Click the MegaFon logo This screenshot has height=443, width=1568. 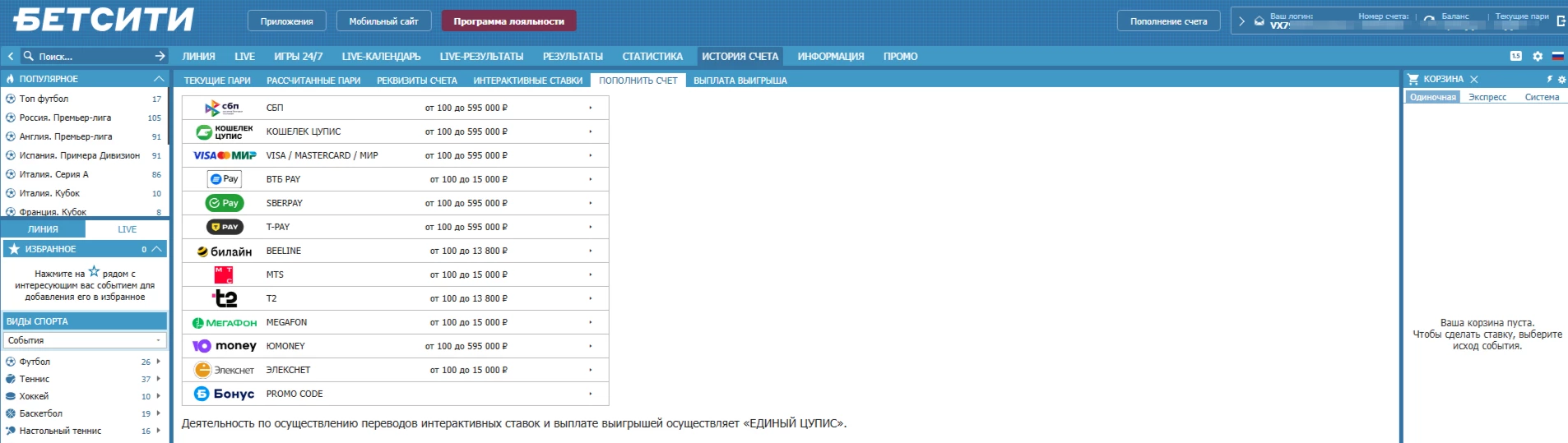(225, 323)
